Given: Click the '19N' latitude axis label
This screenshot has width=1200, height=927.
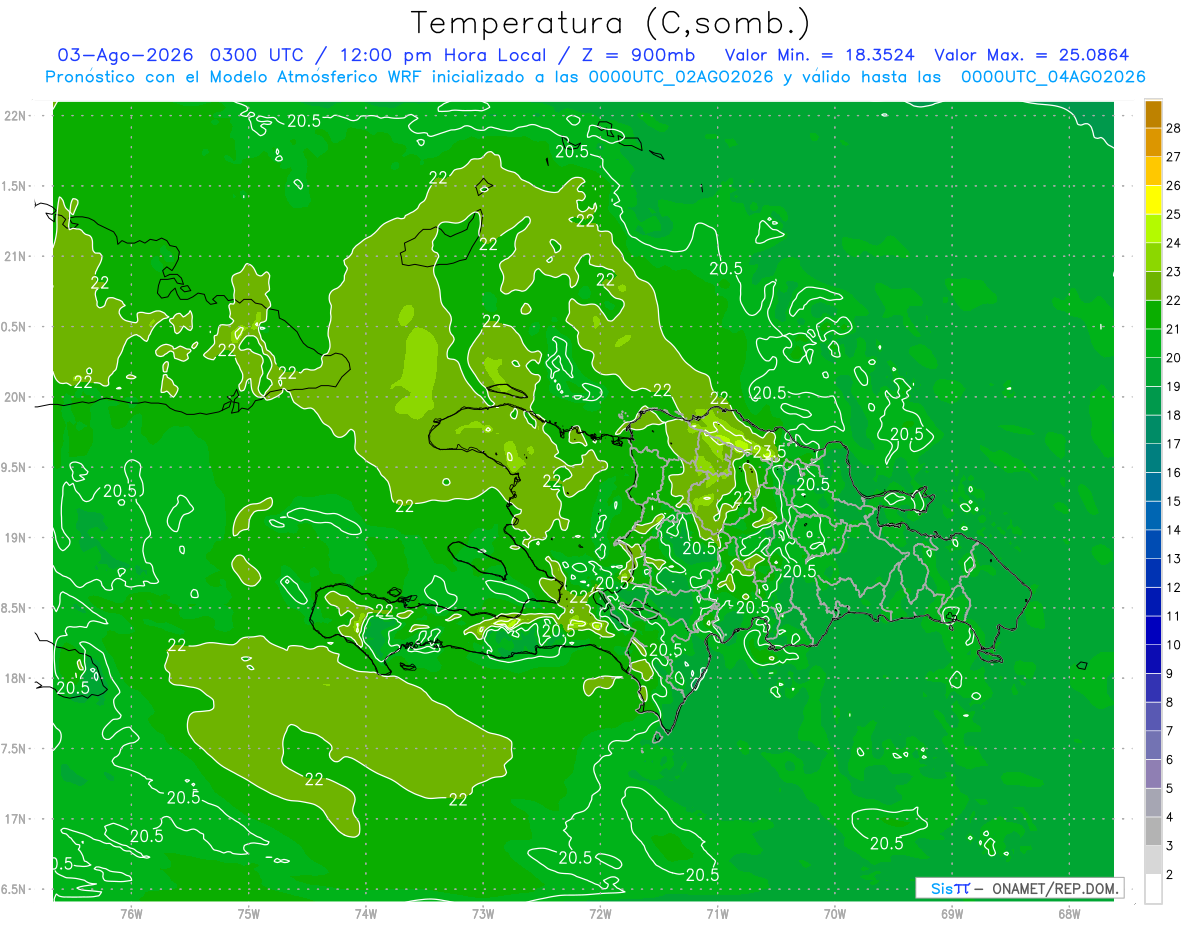Looking at the screenshot, I should click(17, 538).
